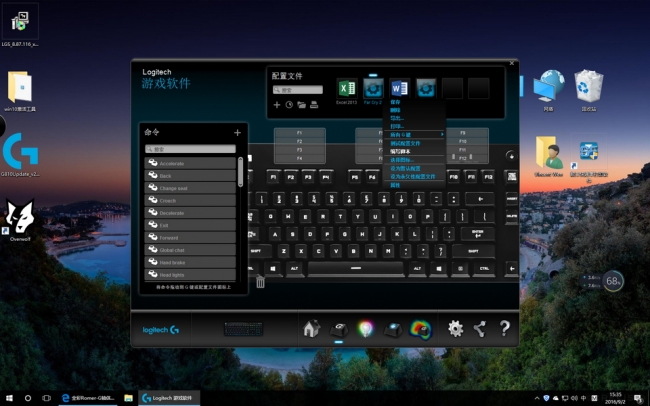650x406 pixels.
Task: Select the fourth gear-icon profile
Action: pyautogui.click(x=426, y=88)
